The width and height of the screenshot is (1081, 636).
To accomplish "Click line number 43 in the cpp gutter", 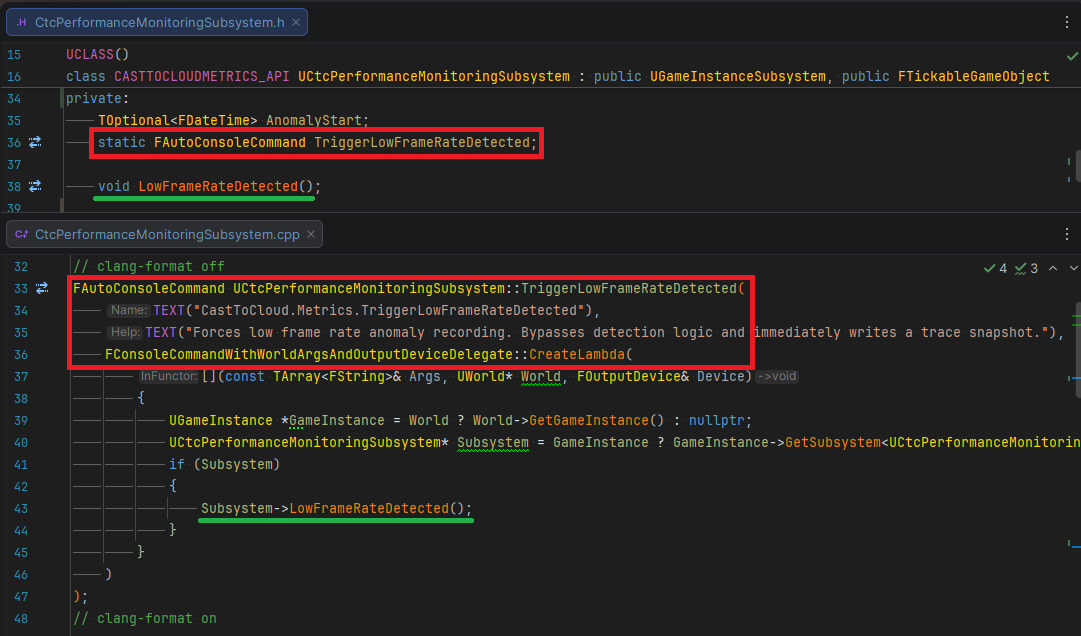I will [21, 509].
